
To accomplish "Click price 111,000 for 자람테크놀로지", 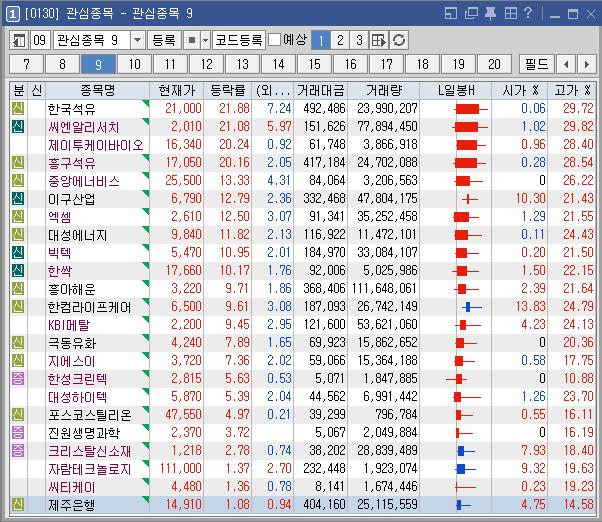I will click(181, 469).
